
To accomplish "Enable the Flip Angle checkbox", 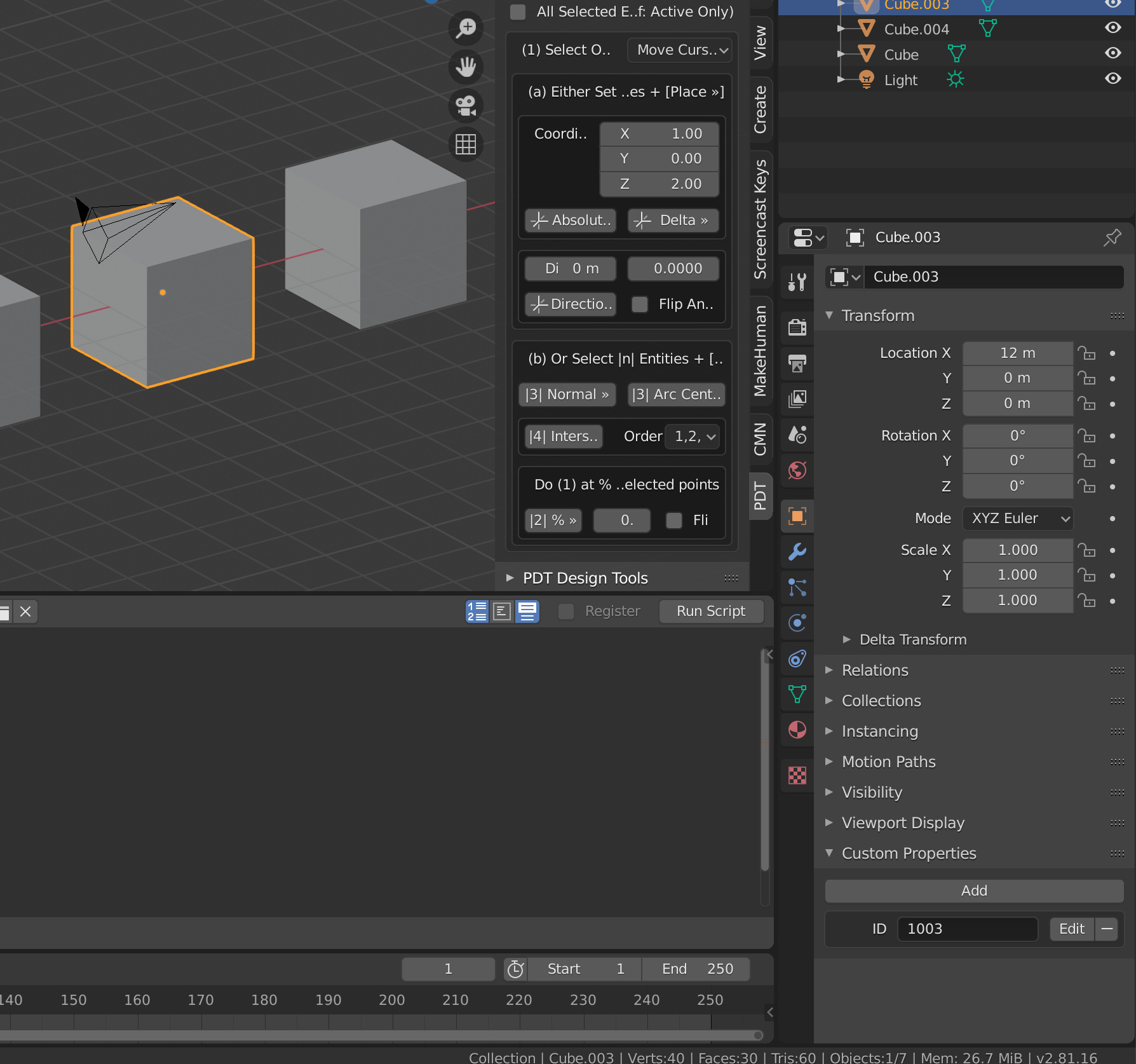I will [x=640, y=304].
